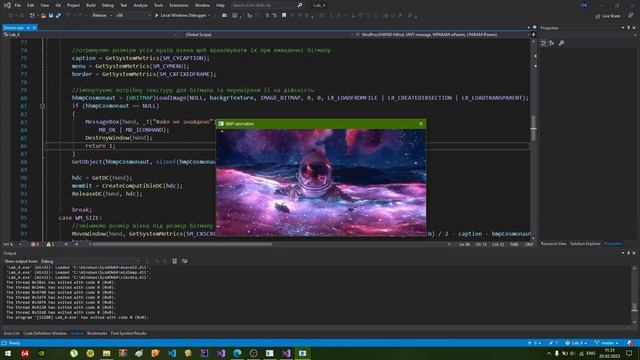Expand the Local Windows Debugger dropdown arrow
The image size is (640, 360).
coord(209,16)
